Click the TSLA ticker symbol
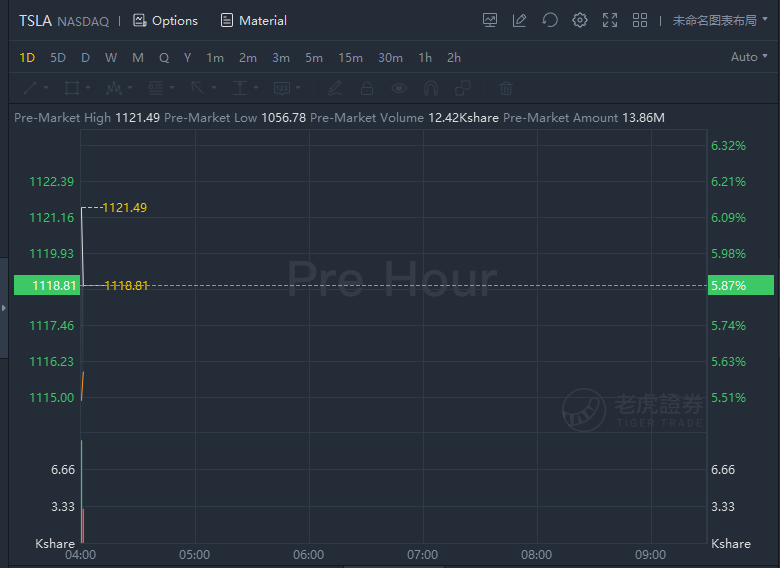780x568 pixels. tap(35, 21)
